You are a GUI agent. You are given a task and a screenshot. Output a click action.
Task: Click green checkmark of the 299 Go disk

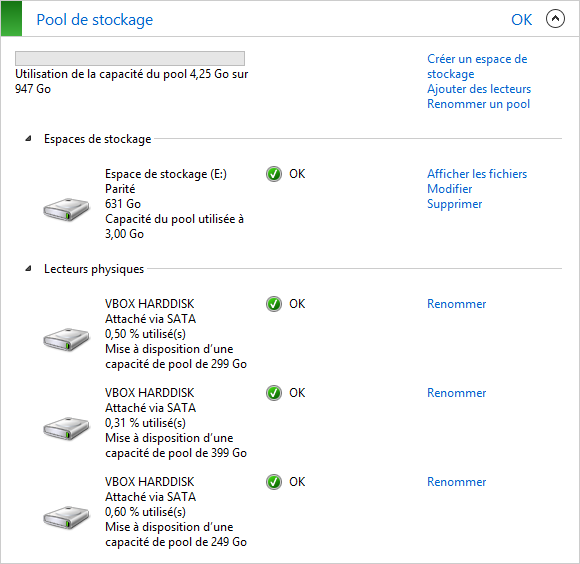tap(274, 304)
